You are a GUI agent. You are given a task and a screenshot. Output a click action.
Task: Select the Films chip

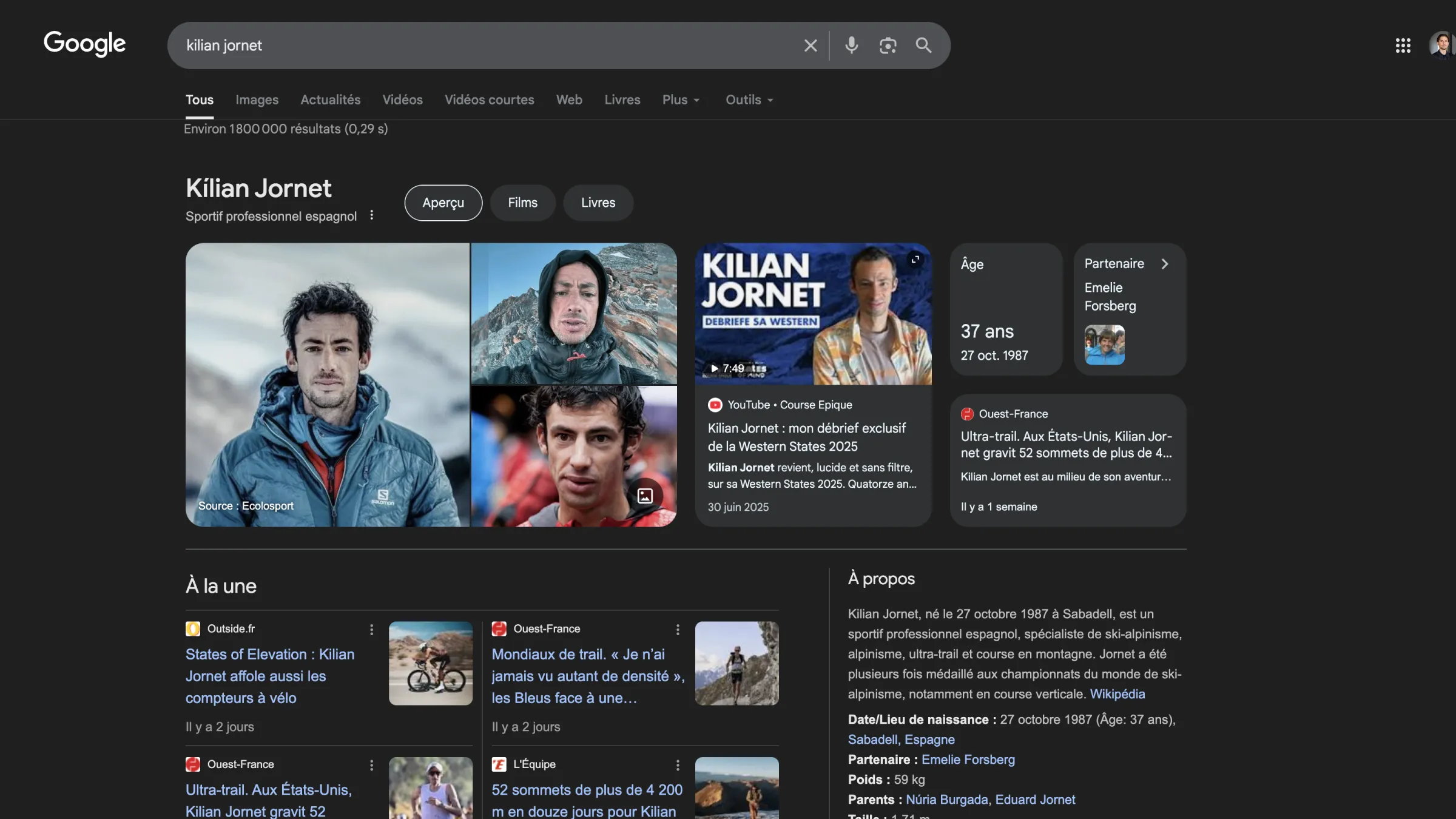[522, 203]
